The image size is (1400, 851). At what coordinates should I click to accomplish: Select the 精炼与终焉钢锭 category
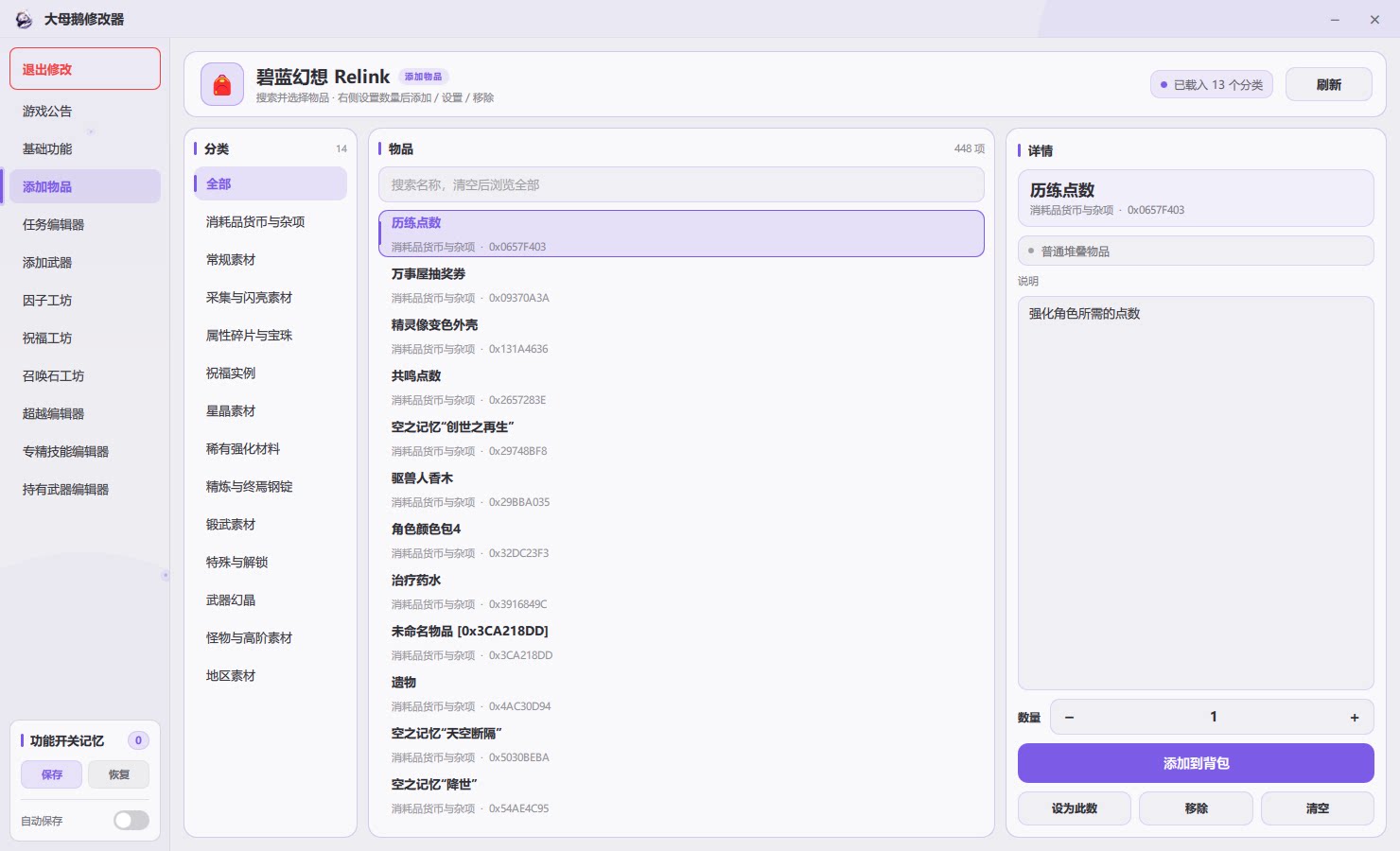pos(271,486)
